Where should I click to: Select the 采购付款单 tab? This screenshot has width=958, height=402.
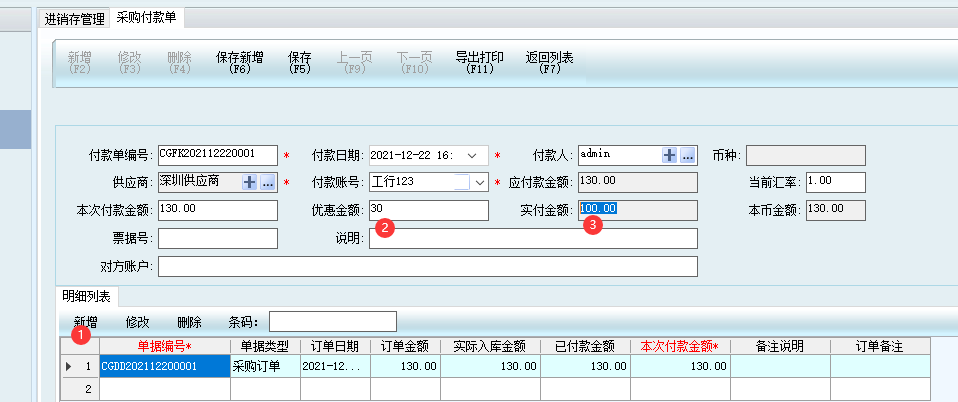[x=148, y=17]
